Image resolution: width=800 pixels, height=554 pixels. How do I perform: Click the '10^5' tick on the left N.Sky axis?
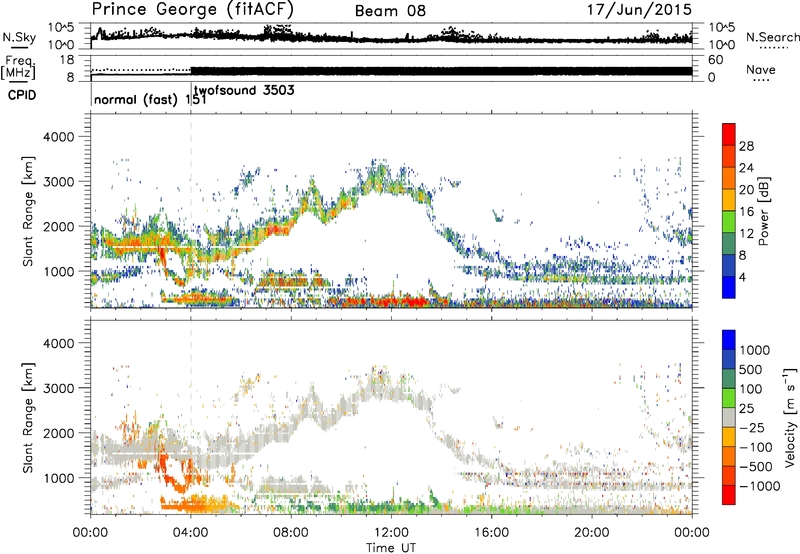point(61,27)
